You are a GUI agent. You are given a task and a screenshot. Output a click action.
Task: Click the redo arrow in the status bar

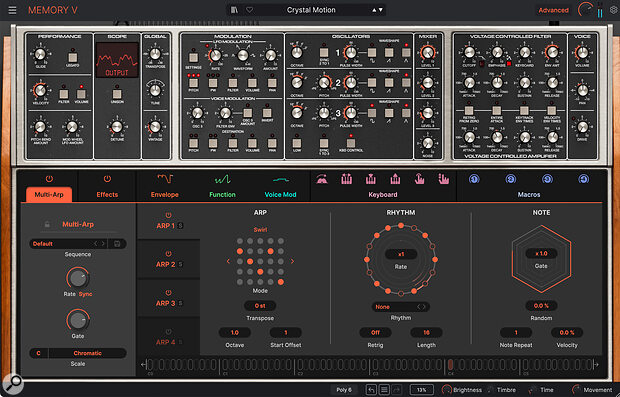pos(397,390)
